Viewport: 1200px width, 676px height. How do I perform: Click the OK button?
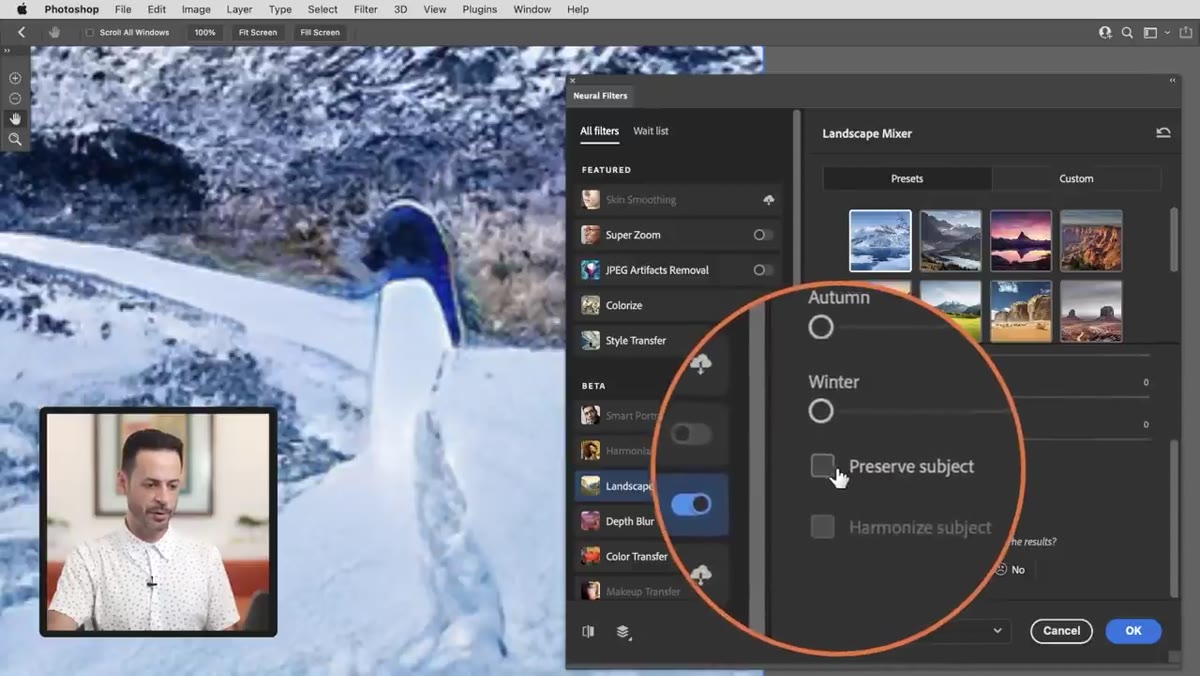pos(1133,631)
